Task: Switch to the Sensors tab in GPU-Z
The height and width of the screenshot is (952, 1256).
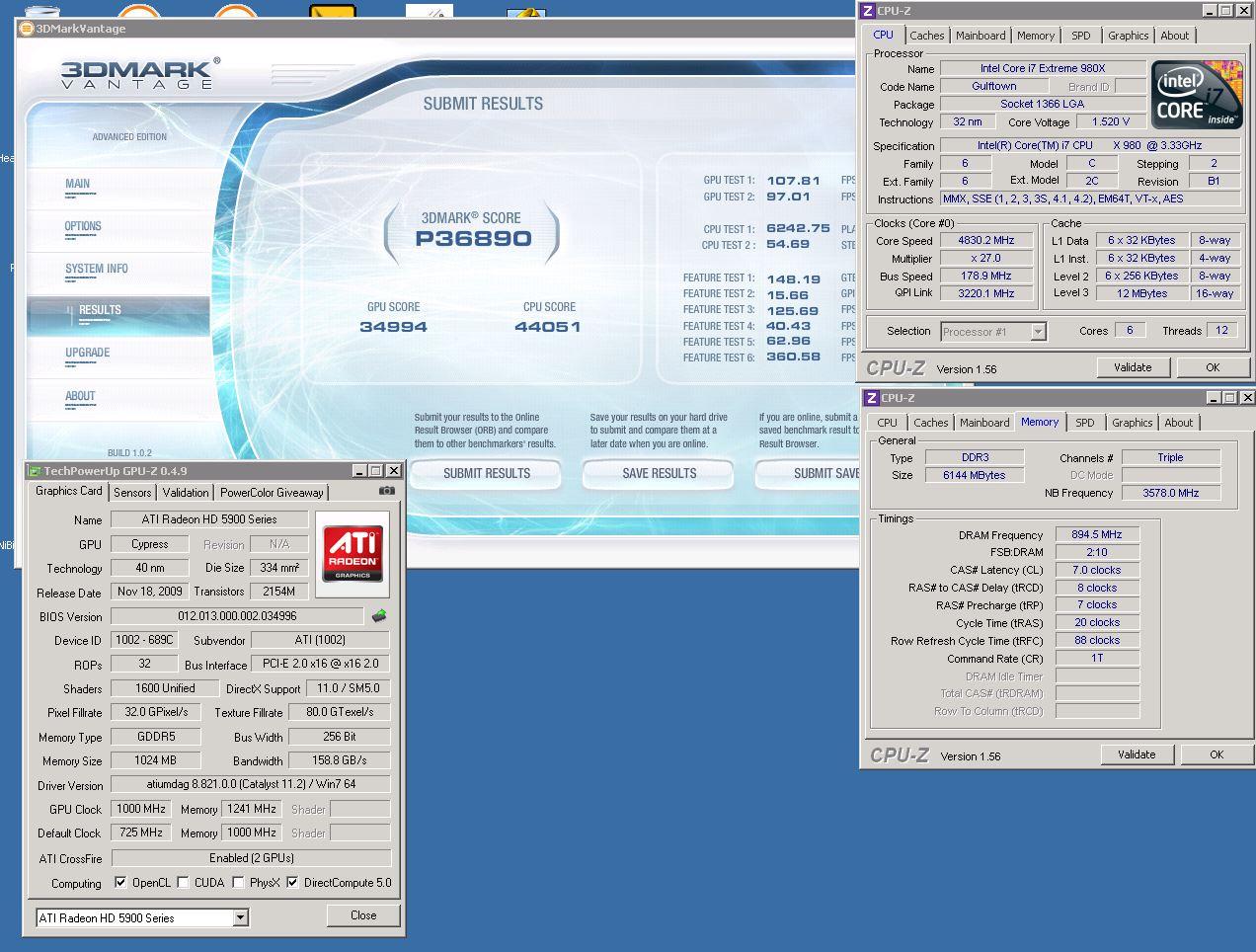Action: pyautogui.click(x=132, y=492)
